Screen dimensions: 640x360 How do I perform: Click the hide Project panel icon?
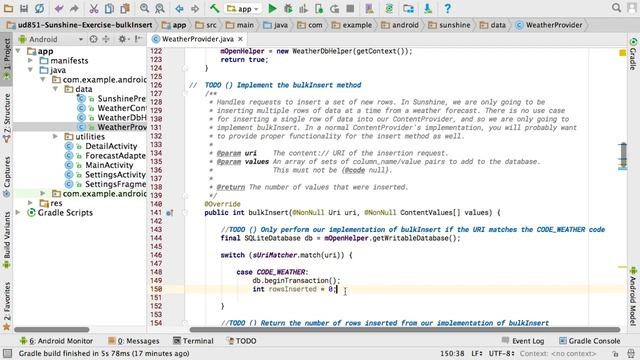tap(138, 39)
